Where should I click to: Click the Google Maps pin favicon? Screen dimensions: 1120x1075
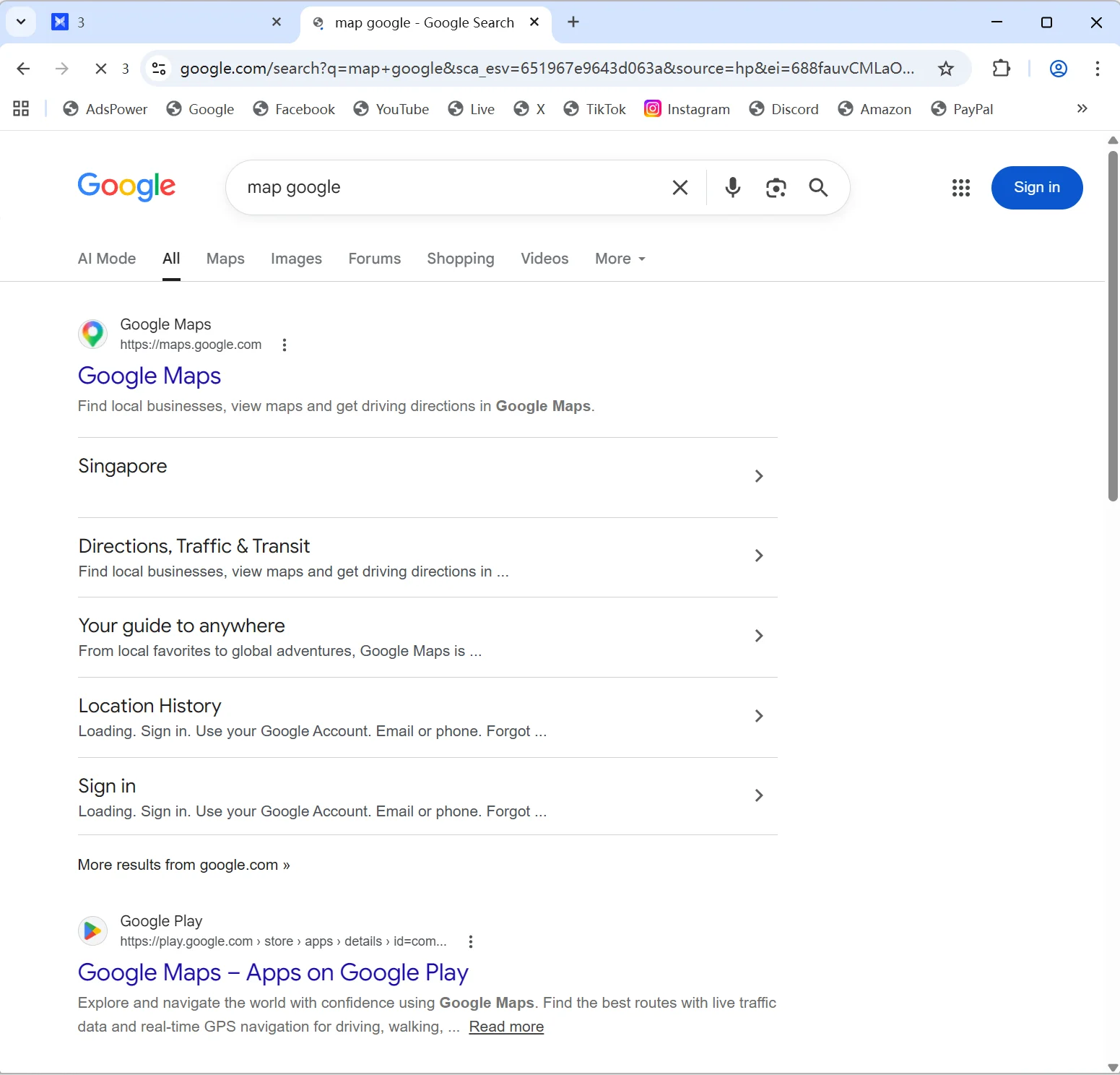(92, 334)
